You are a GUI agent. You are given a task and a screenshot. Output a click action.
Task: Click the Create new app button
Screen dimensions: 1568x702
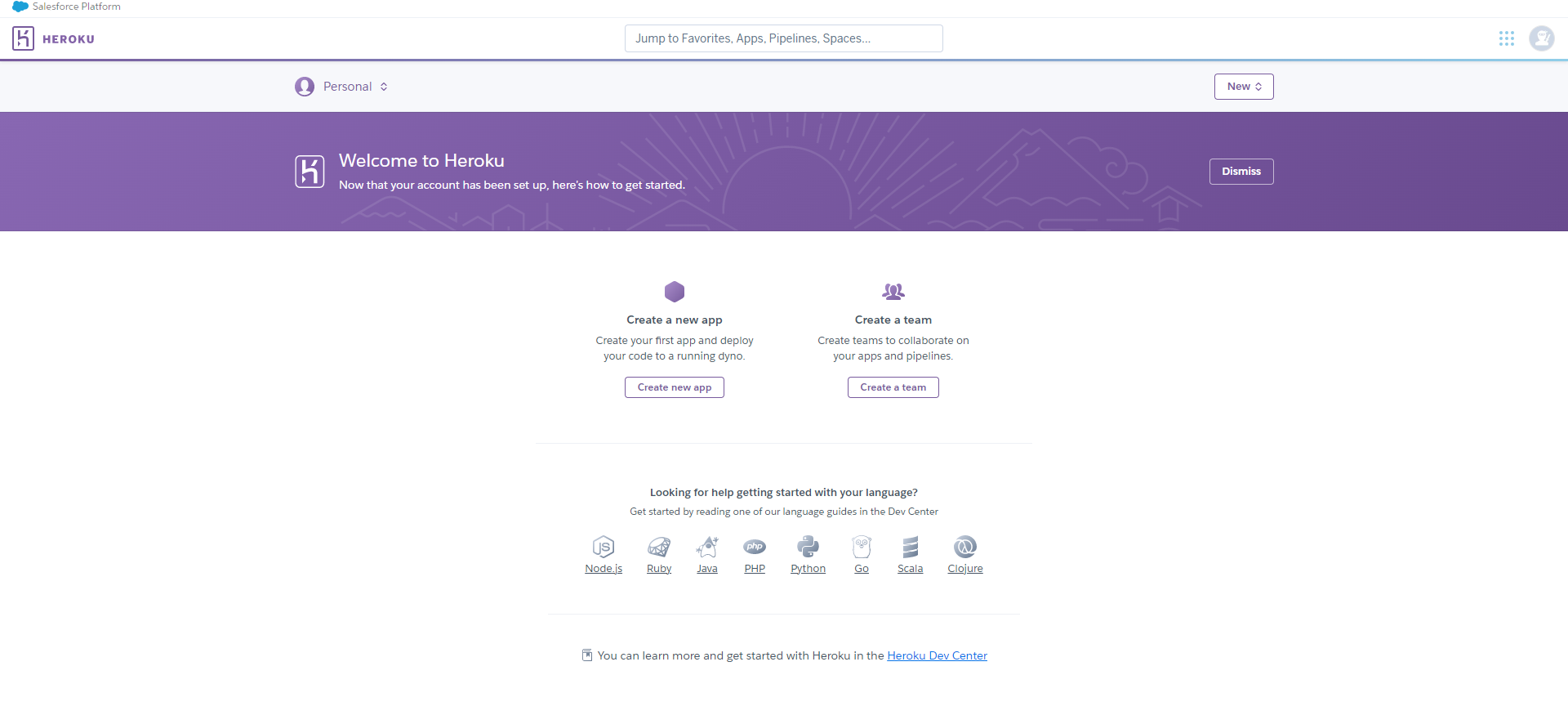pyautogui.click(x=675, y=387)
